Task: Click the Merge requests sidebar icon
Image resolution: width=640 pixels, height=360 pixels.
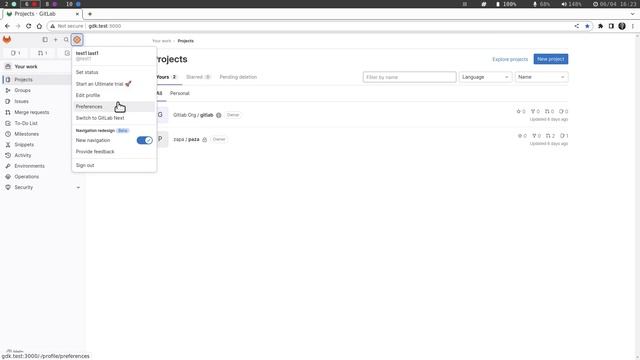Action: coord(8,112)
